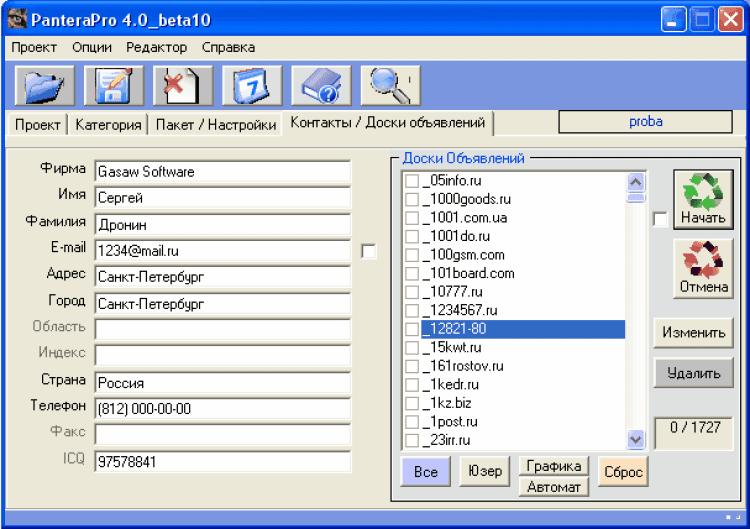Click the Адрес input field
The width and height of the screenshot is (750, 529).
[x=223, y=277]
